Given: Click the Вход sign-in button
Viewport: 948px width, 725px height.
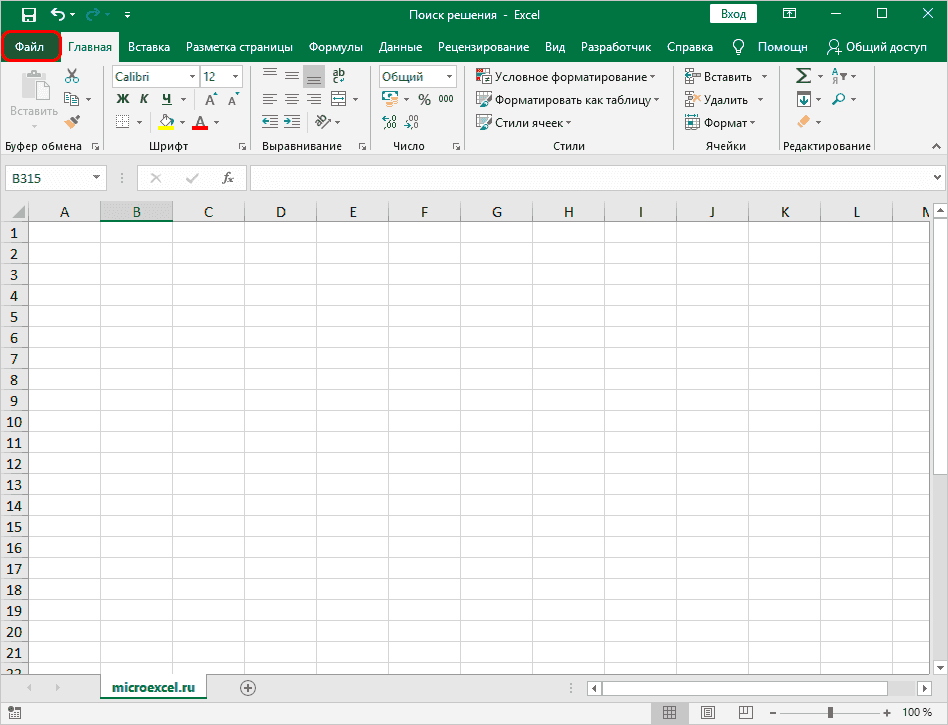Looking at the screenshot, I should (733, 14).
